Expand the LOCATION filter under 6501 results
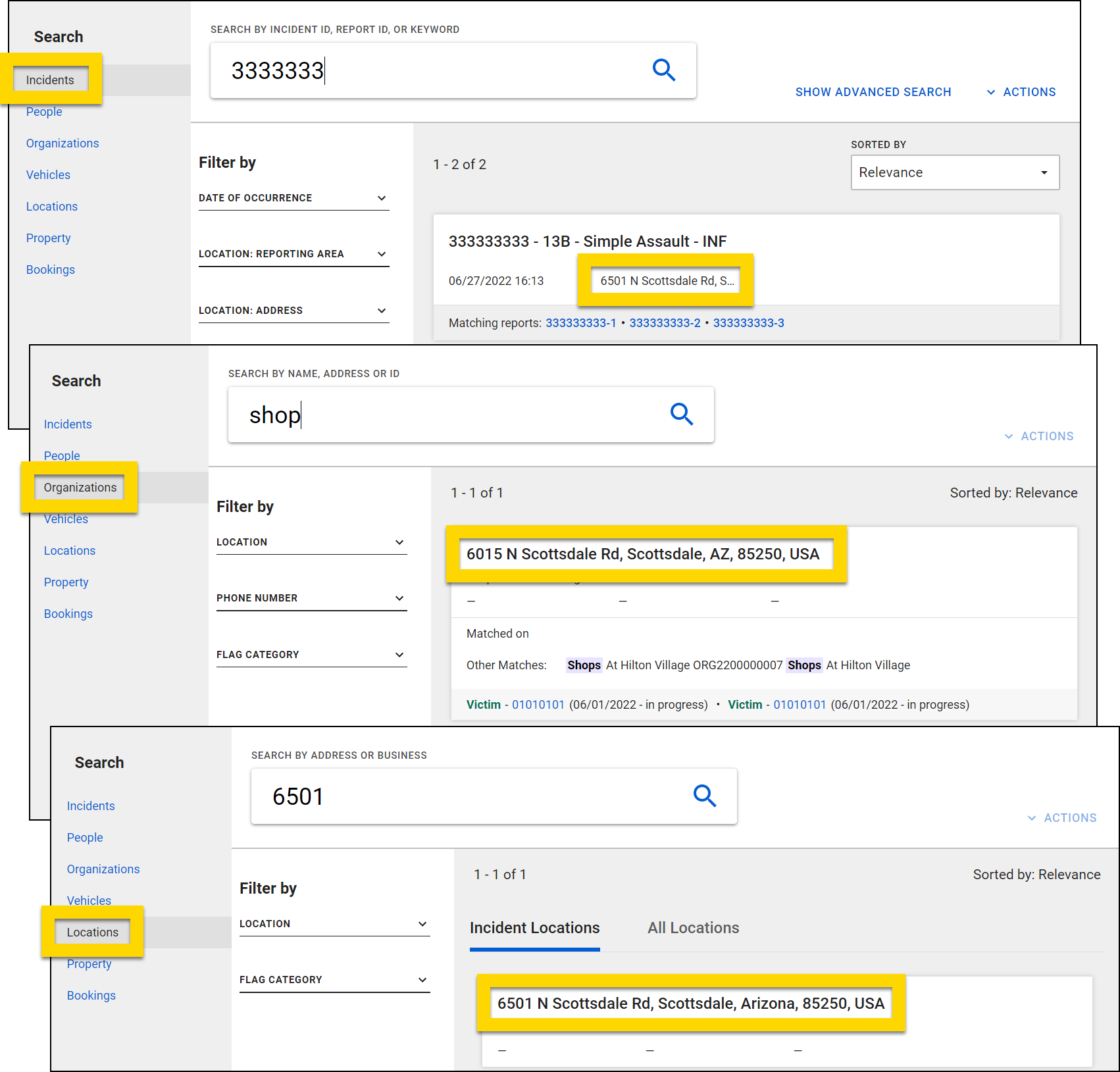The image size is (1120, 1072). (422, 923)
